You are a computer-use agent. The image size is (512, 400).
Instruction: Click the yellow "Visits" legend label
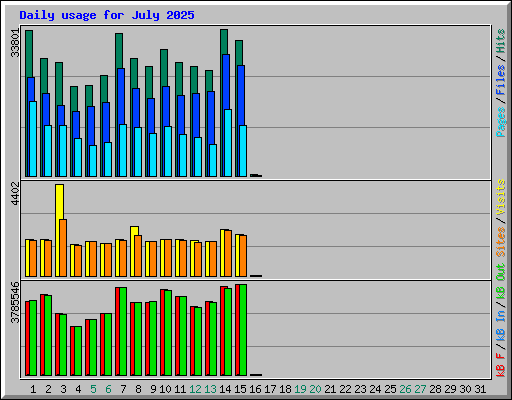(x=501, y=197)
